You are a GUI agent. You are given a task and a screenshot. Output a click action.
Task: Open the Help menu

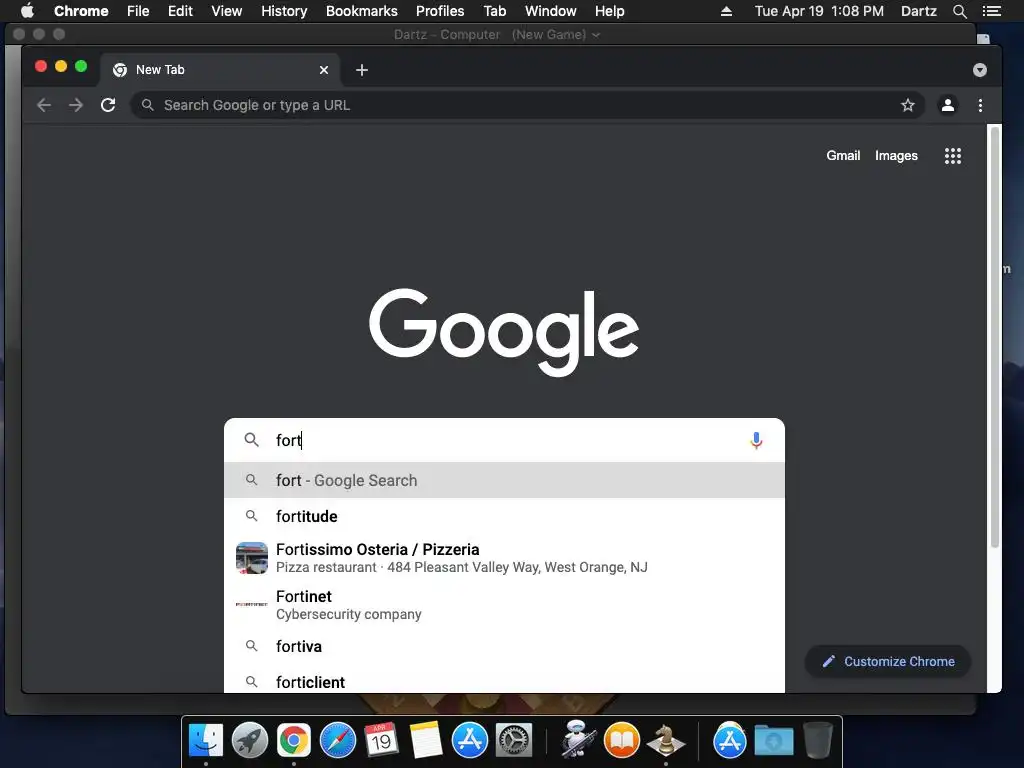[x=609, y=11]
